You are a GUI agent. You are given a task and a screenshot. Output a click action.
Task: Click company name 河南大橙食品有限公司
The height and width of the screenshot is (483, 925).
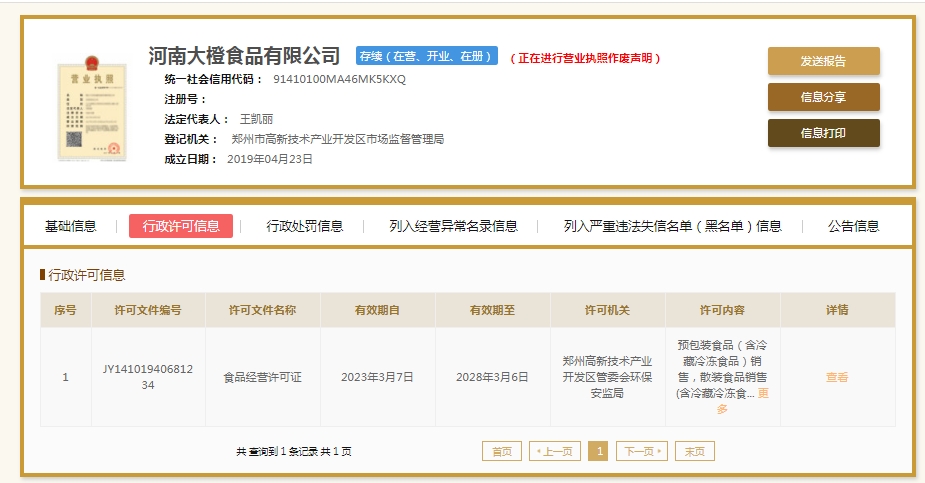(x=244, y=56)
